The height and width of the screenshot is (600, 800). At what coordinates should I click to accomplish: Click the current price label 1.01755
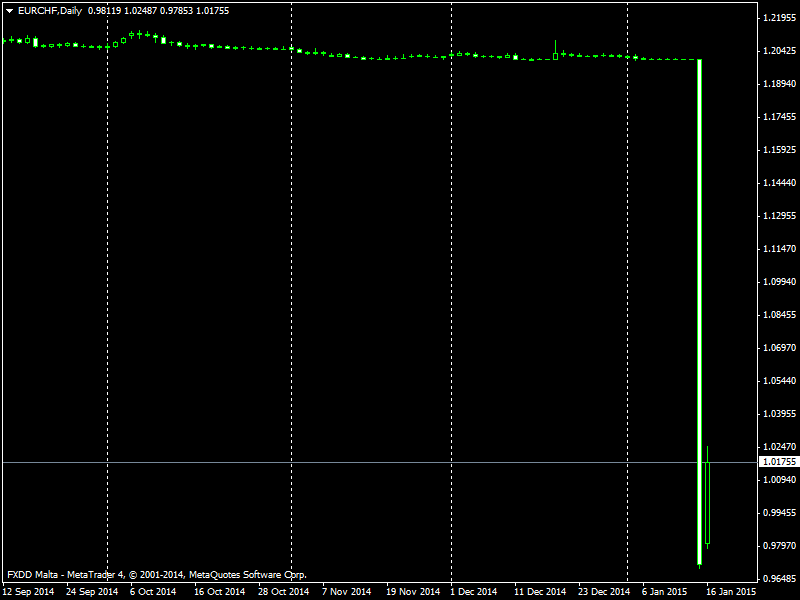778,462
